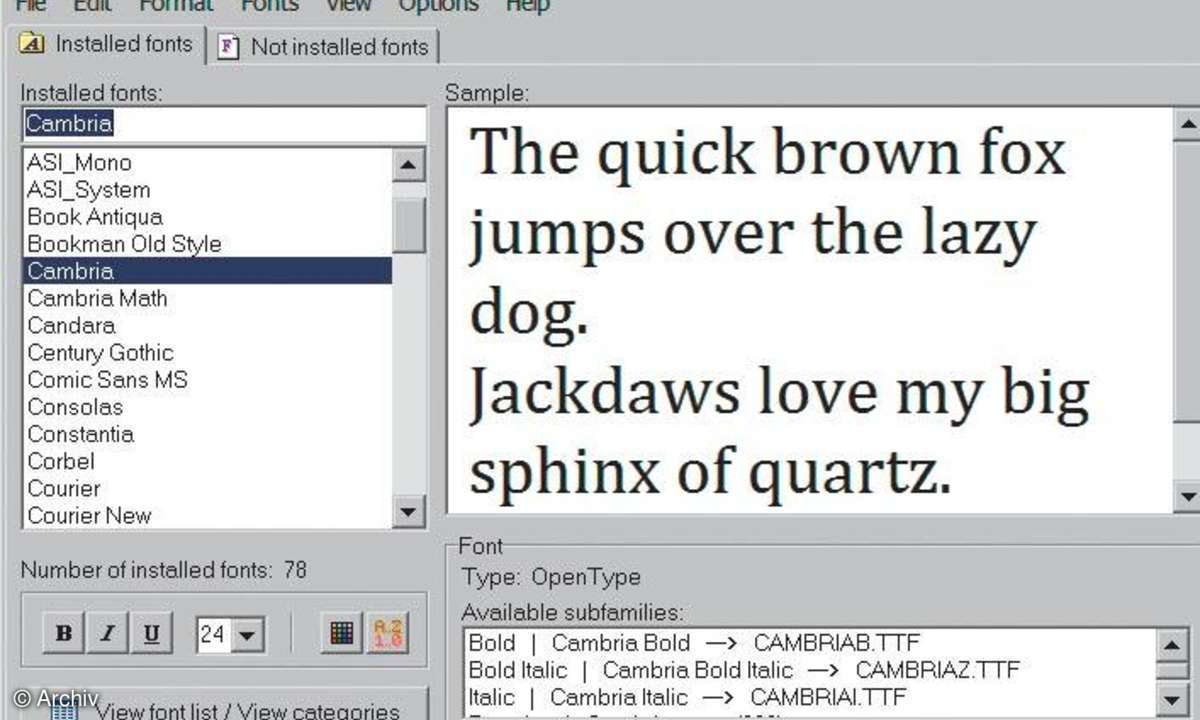Open the Fonts menu

pos(270,5)
